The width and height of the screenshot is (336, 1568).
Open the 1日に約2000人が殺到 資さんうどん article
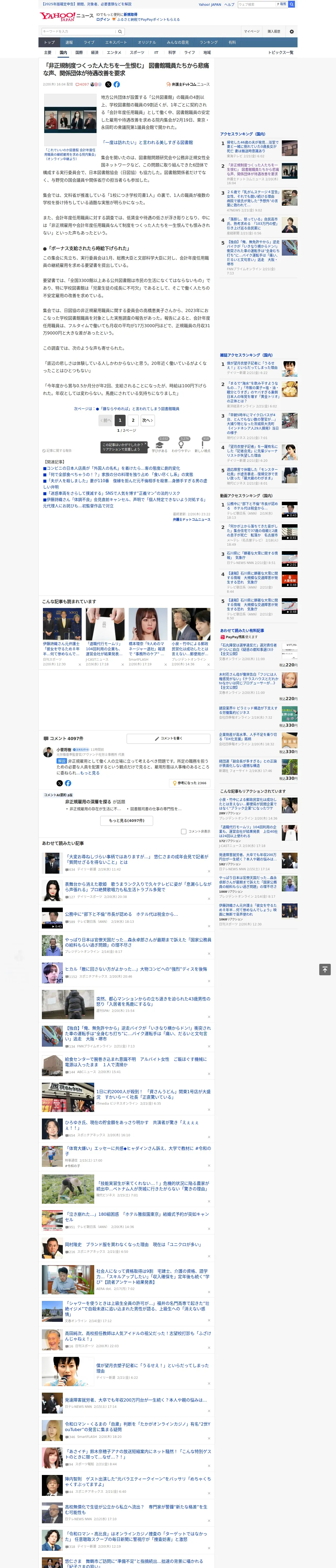[153, 1094]
